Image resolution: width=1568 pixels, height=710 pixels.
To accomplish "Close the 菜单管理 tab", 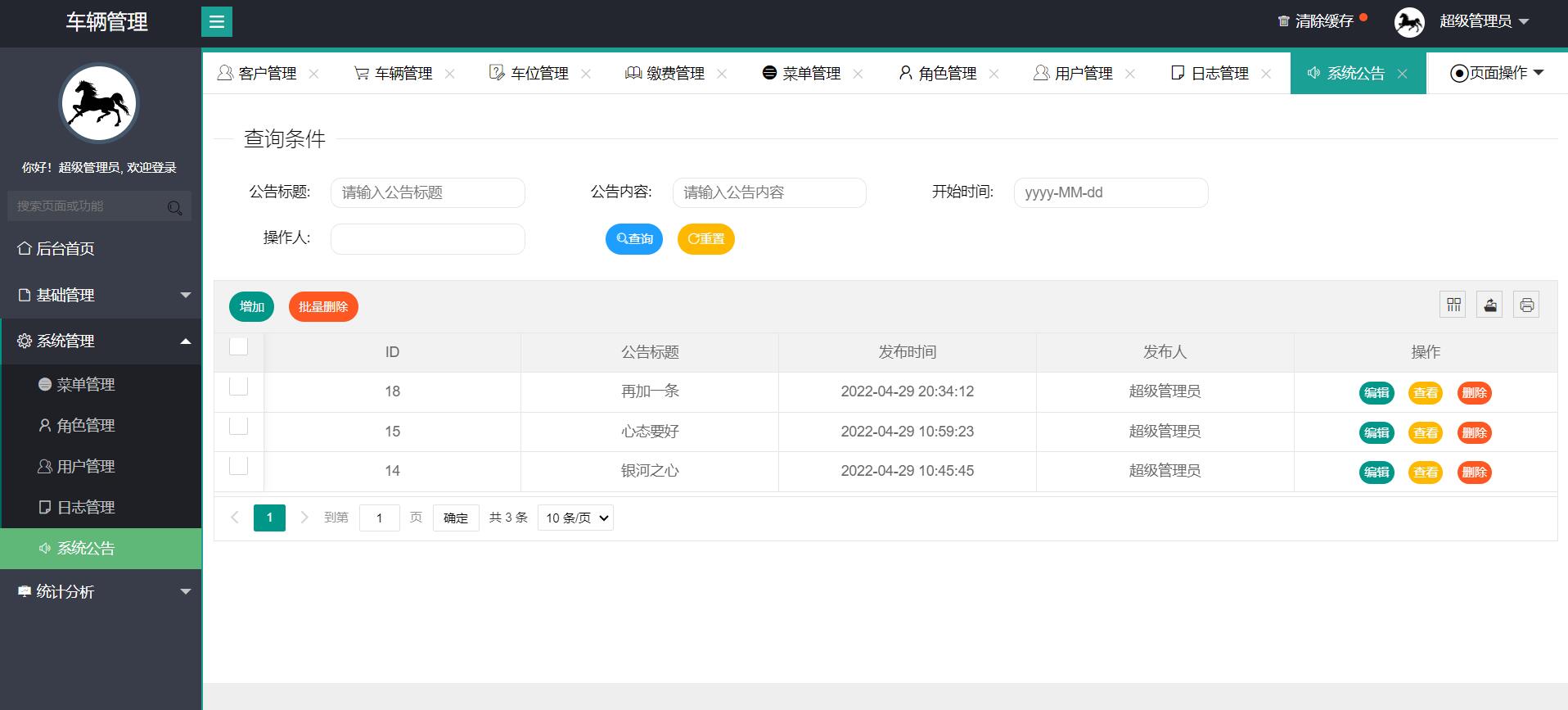I will (x=858, y=74).
